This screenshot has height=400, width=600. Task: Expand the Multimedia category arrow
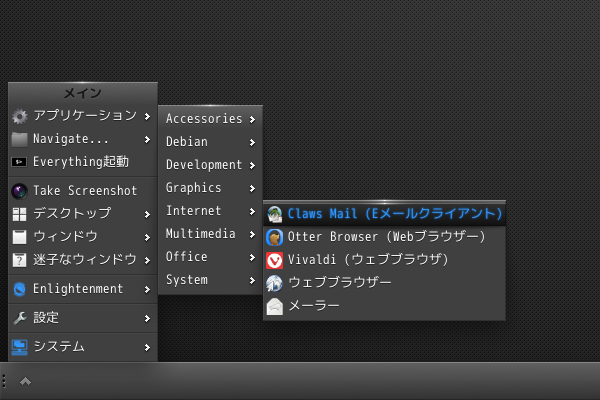252,234
